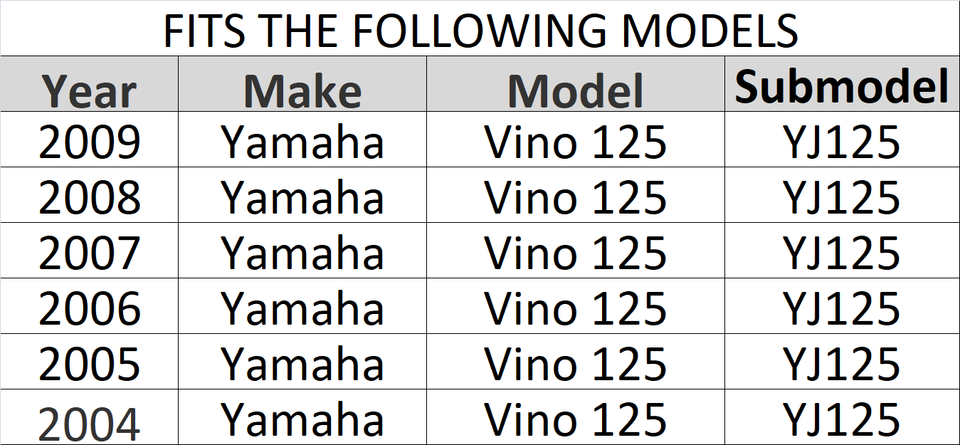Select the Year column header
This screenshot has width=960, height=445.
[89, 84]
